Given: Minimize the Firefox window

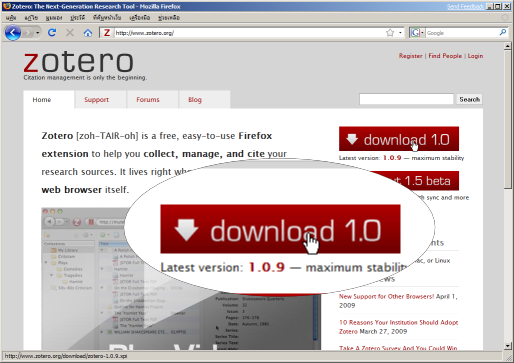Looking at the screenshot, I should [x=490, y=6].
